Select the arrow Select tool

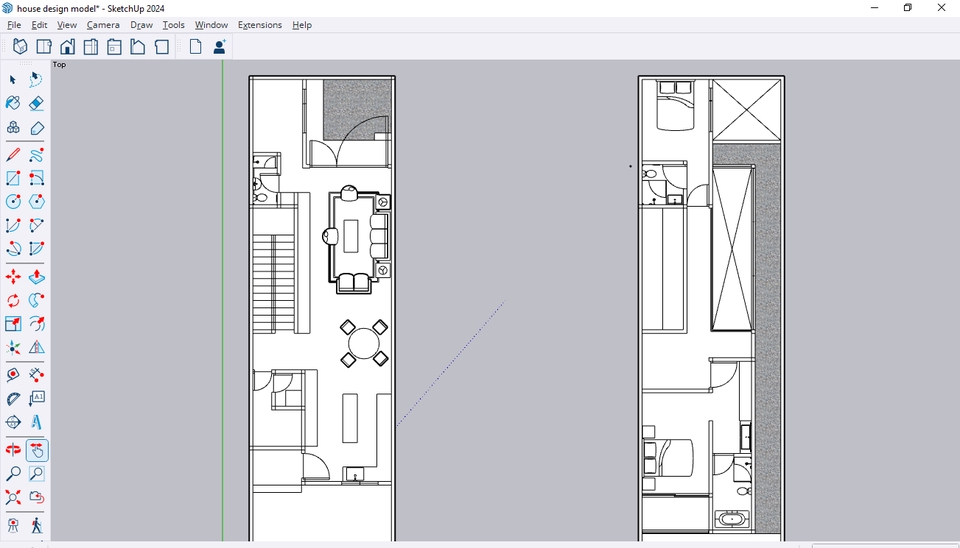pos(13,80)
